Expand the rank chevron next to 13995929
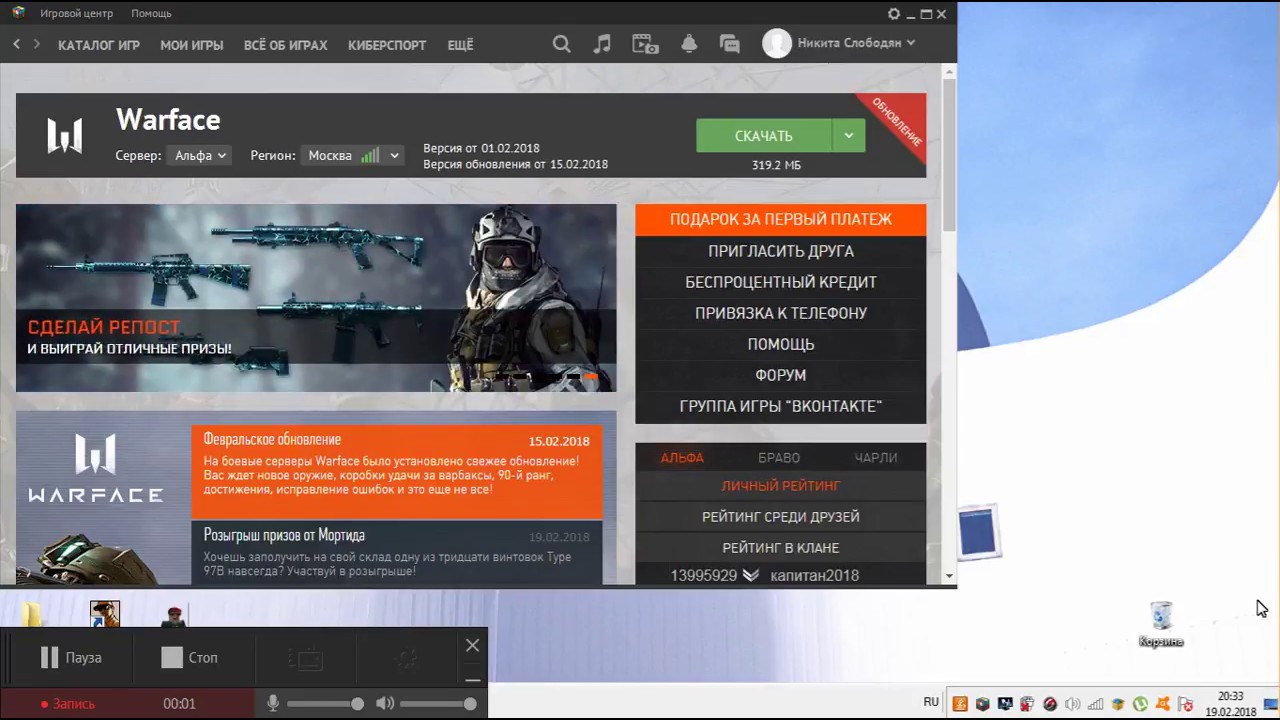This screenshot has height=720, width=1280. coord(751,575)
